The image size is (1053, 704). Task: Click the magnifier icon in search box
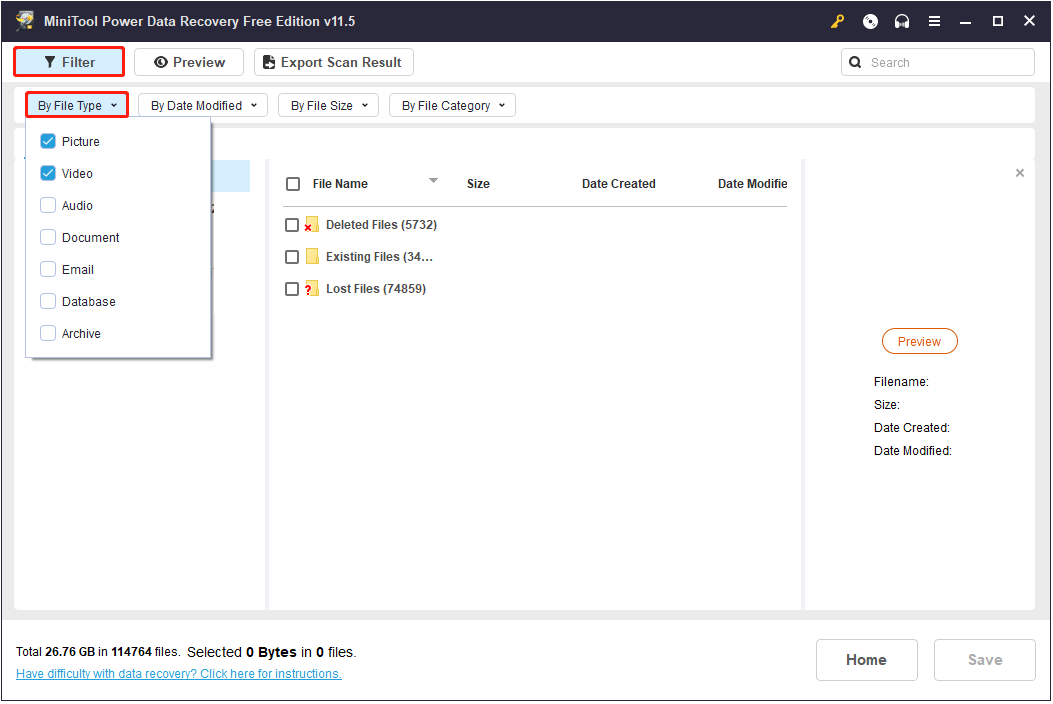click(x=854, y=62)
